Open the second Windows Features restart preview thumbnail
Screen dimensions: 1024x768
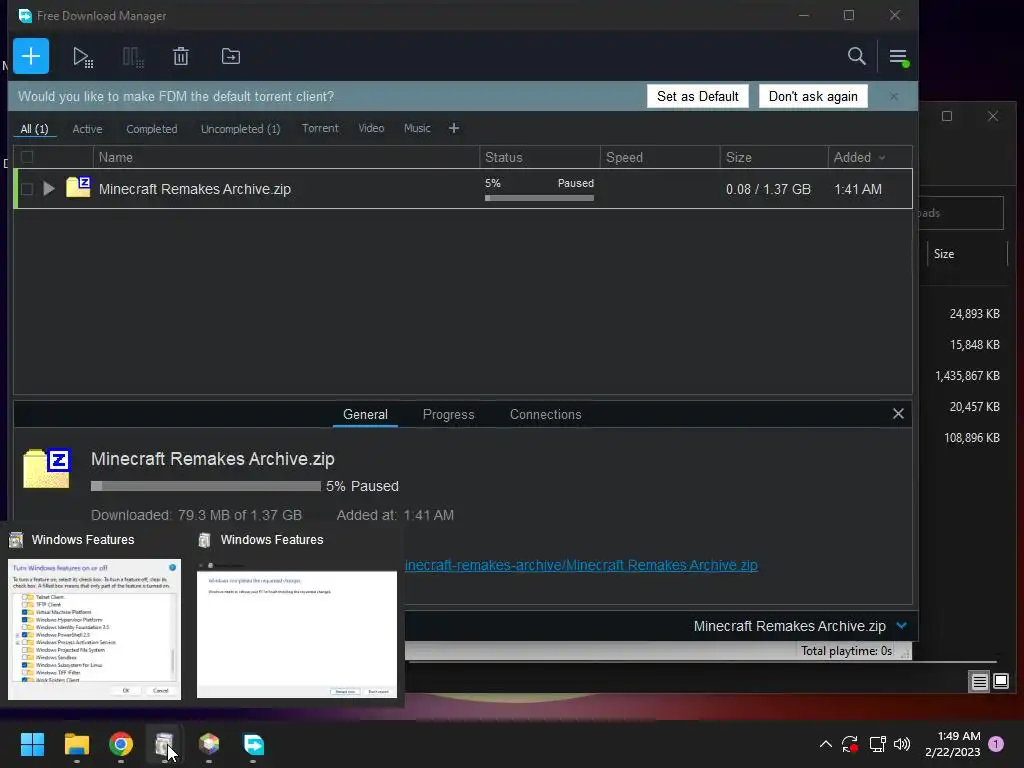296,629
